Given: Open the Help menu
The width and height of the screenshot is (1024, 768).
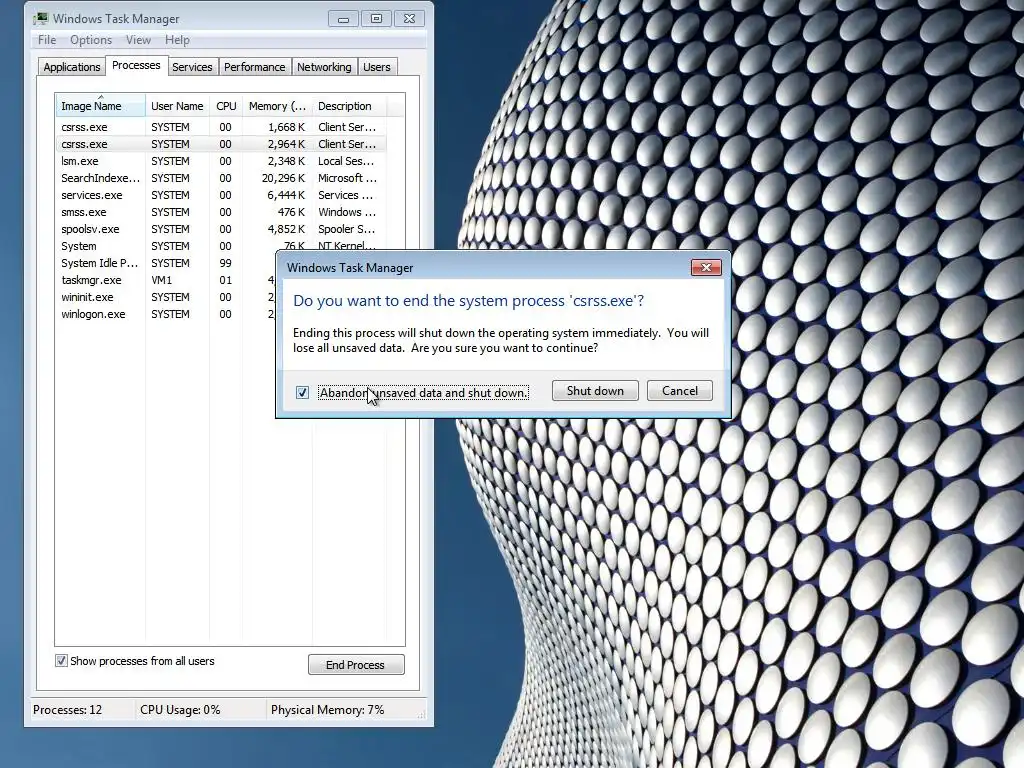Looking at the screenshot, I should [x=177, y=40].
